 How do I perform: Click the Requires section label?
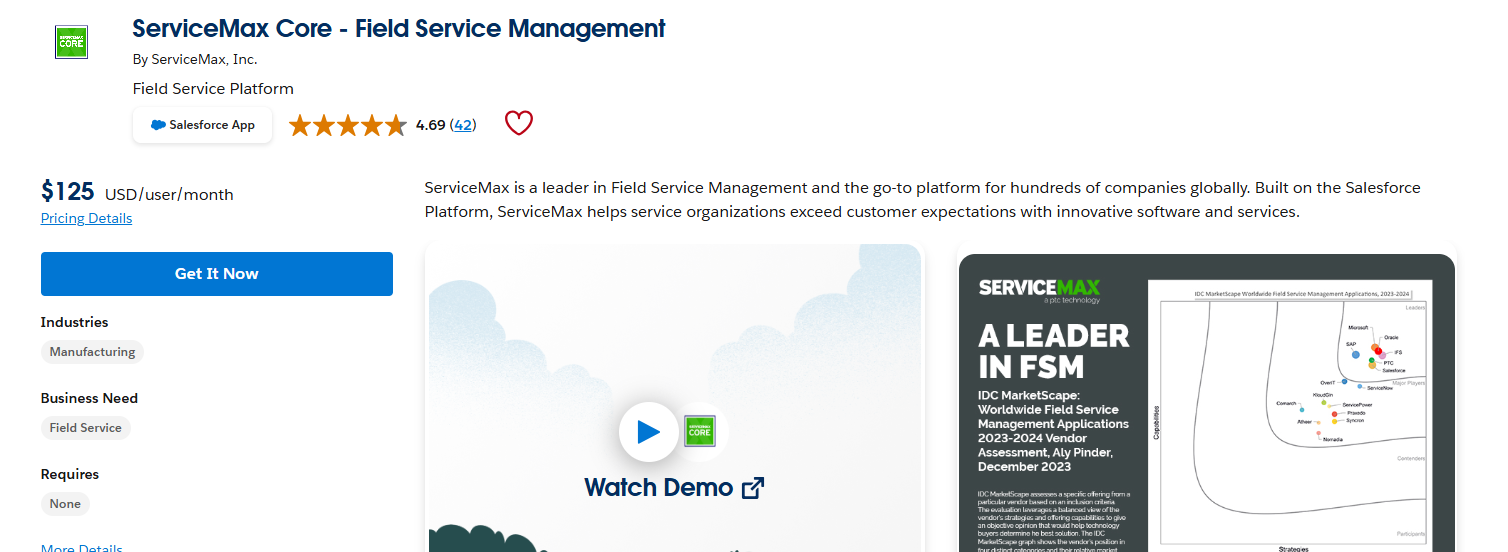[x=70, y=474]
